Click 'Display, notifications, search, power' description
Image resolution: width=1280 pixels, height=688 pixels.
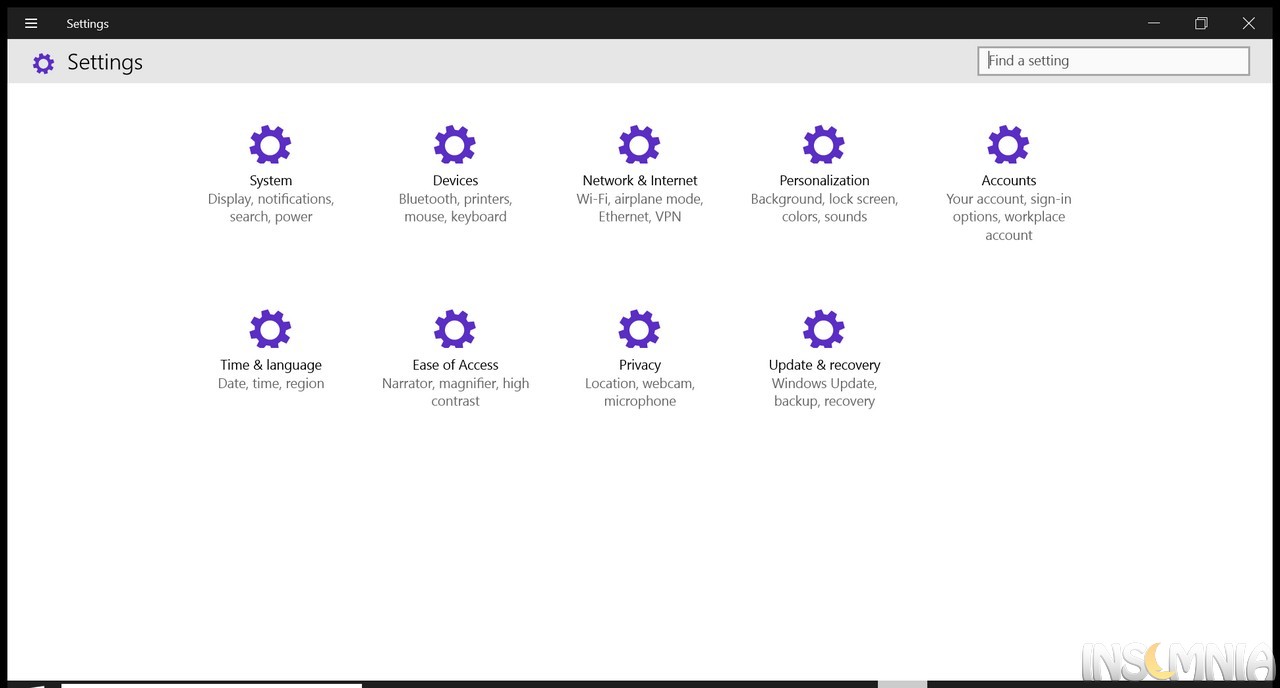271,208
